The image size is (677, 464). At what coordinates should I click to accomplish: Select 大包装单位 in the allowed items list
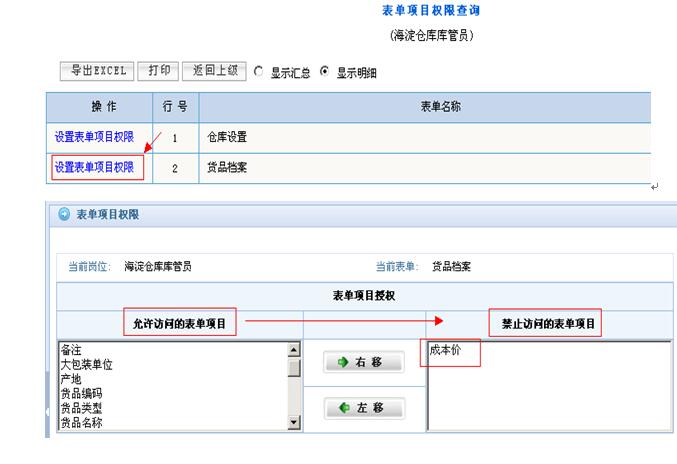(86, 365)
